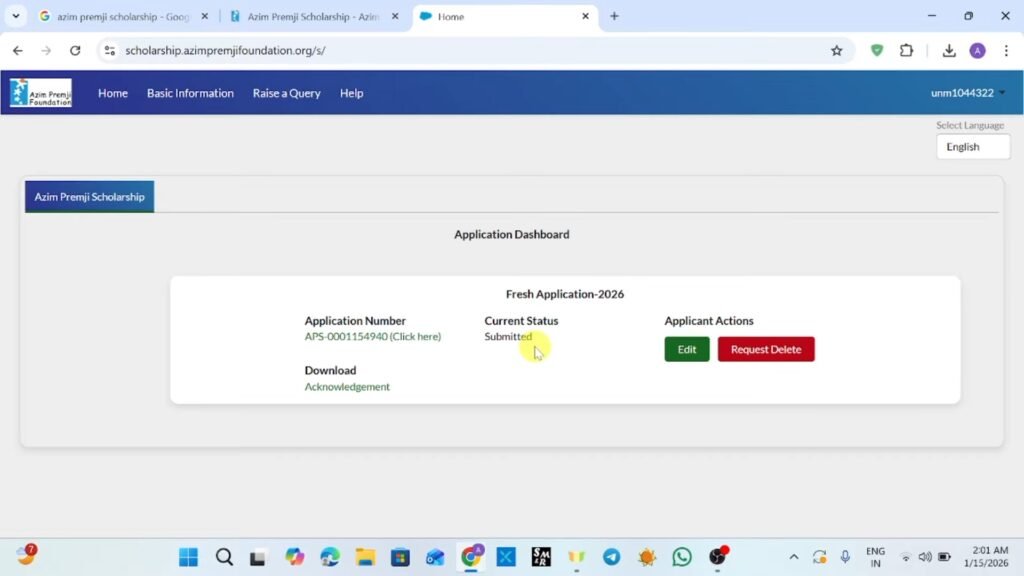Image resolution: width=1024 pixels, height=576 pixels.
Task: Select Basic Information in the navbar
Action: [x=190, y=92]
